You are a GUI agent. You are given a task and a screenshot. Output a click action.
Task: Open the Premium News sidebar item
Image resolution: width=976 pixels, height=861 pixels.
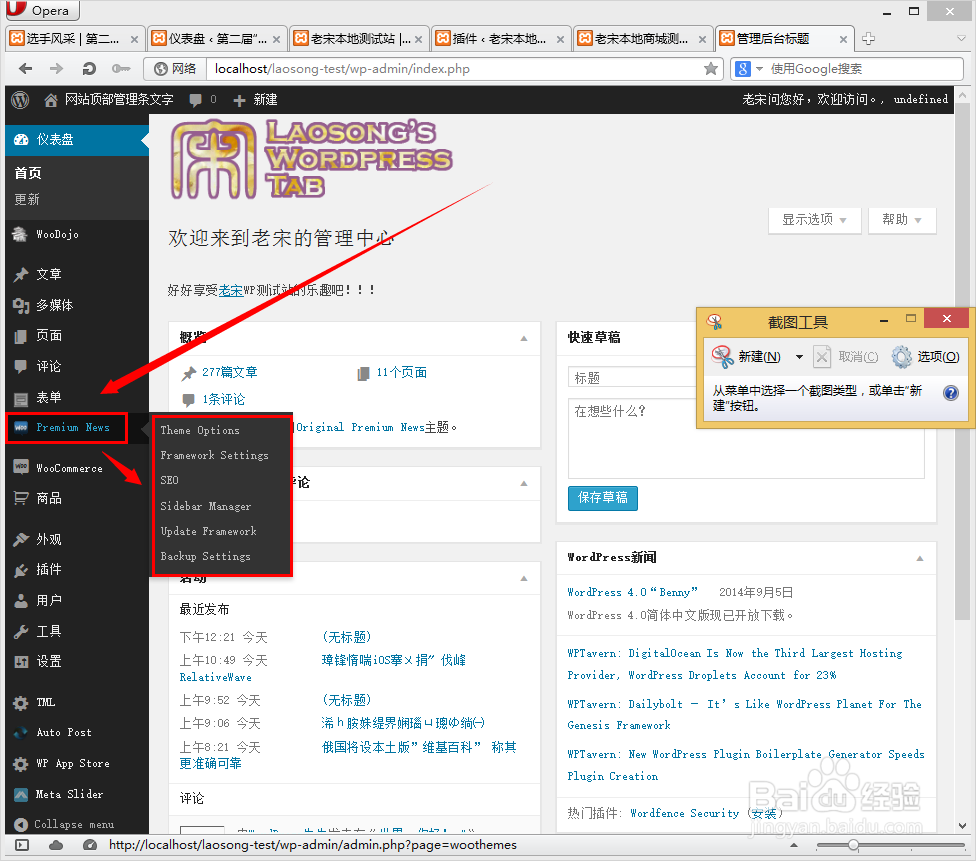67,428
